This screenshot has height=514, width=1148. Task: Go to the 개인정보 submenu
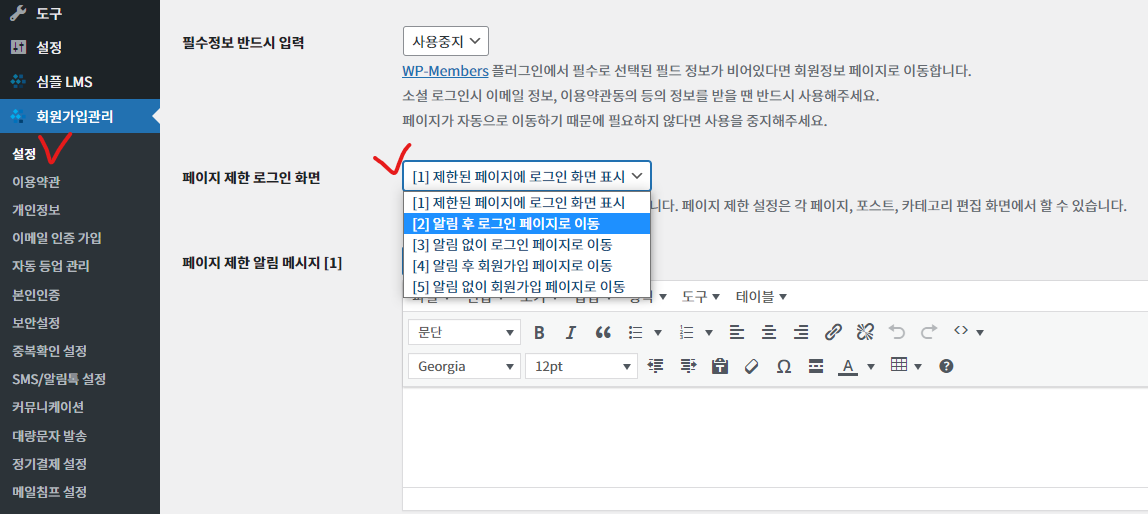pyautogui.click(x=36, y=209)
